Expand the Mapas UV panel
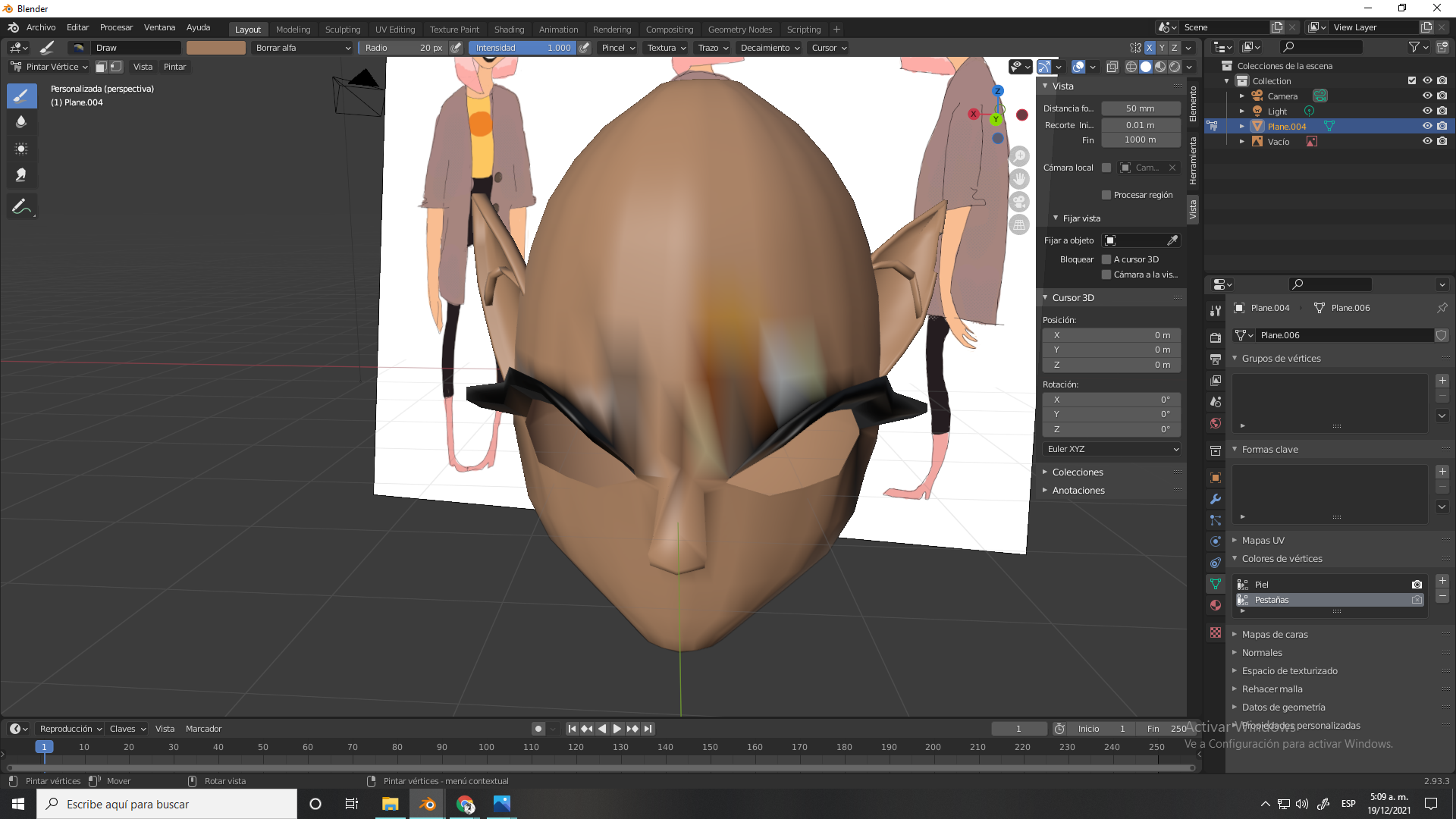This screenshot has width=1456, height=819. coord(1263,541)
